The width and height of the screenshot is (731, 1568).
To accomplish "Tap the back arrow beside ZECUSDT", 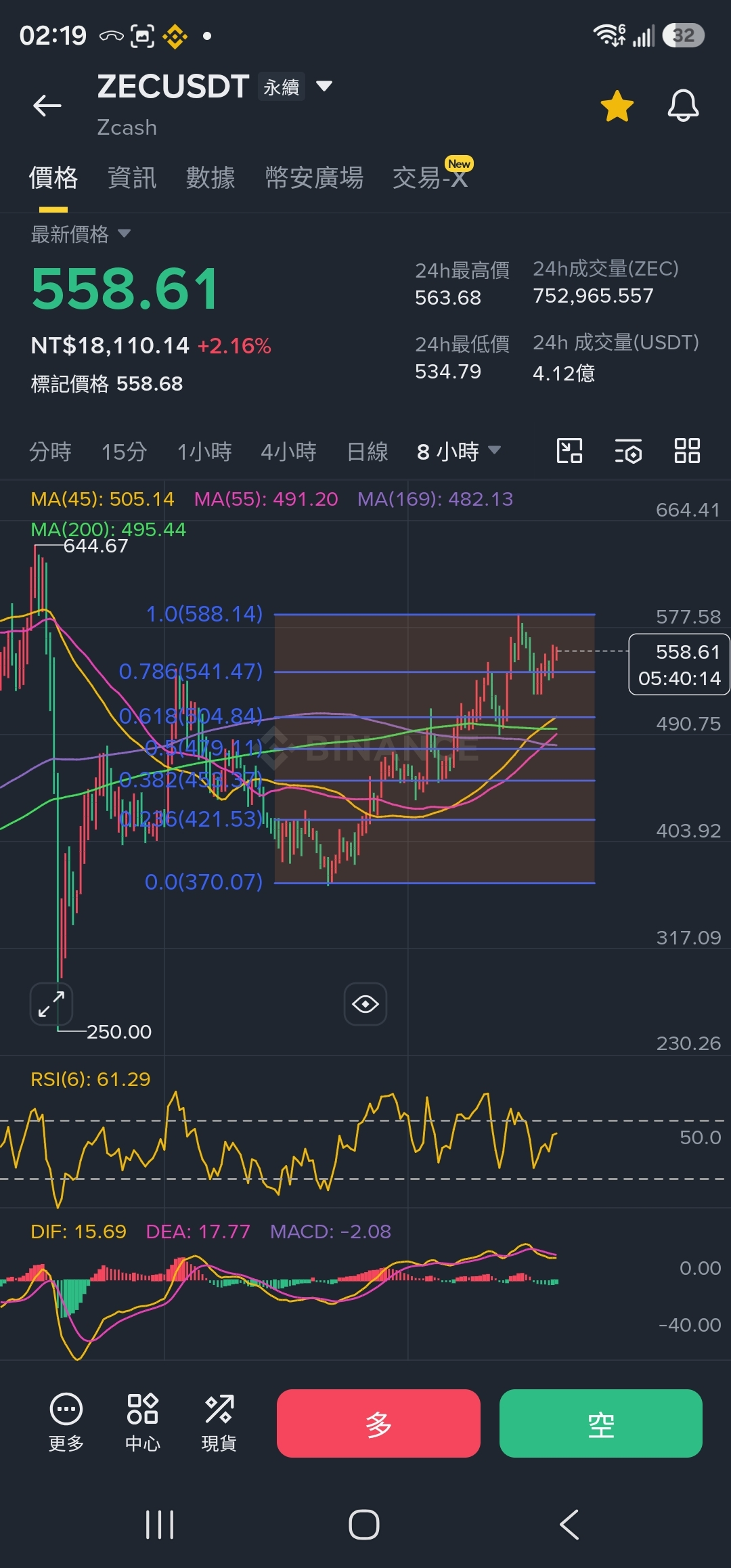I will 47,106.
